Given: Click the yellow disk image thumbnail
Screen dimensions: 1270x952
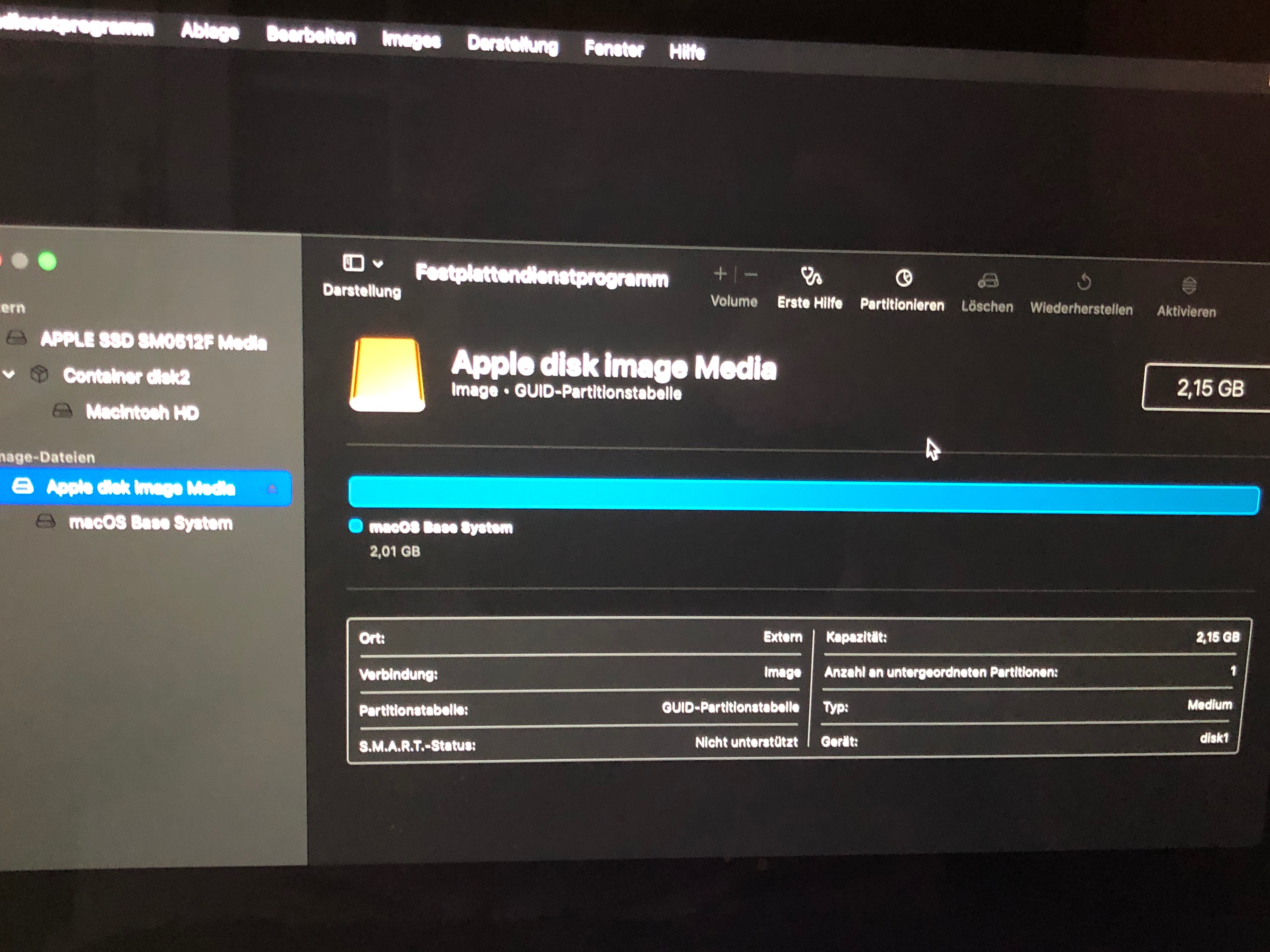Looking at the screenshot, I should click(387, 375).
